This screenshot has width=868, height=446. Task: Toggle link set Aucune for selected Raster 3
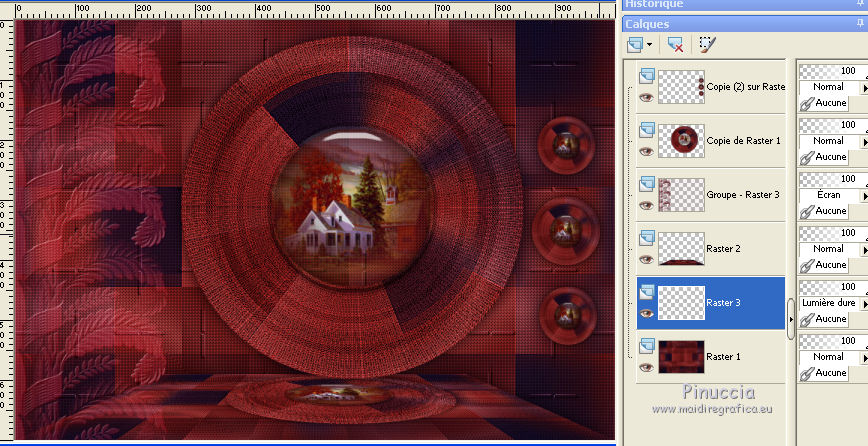click(824, 319)
